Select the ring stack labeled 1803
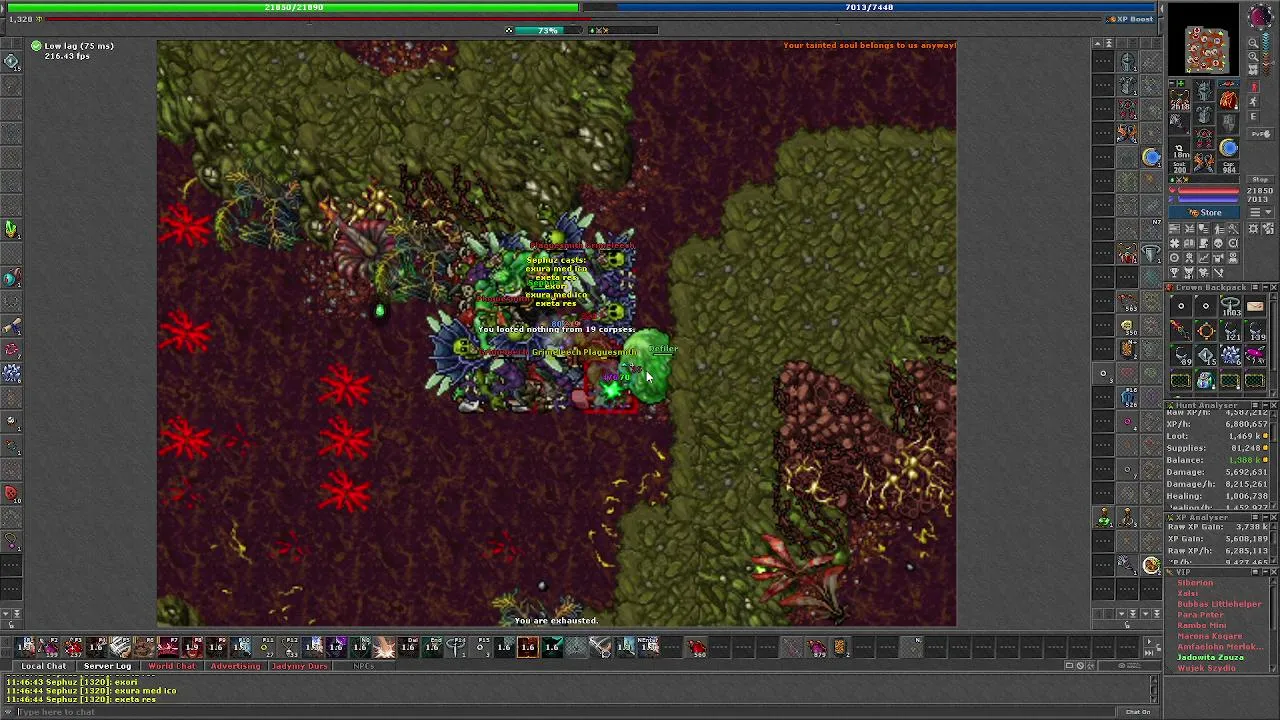1280x720 pixels. coord(1230,307)
